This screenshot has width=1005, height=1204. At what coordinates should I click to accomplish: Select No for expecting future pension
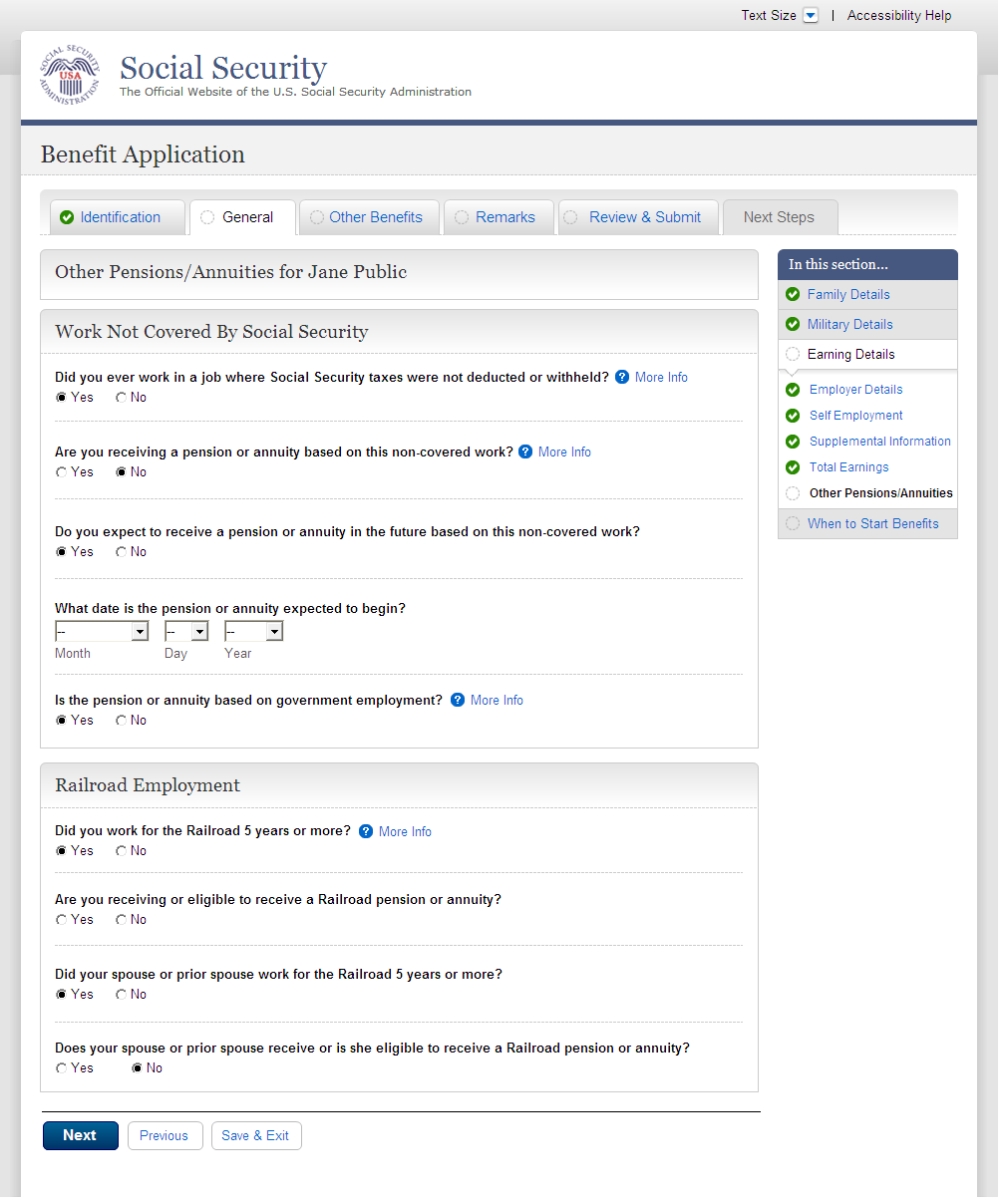pos(122,552)
